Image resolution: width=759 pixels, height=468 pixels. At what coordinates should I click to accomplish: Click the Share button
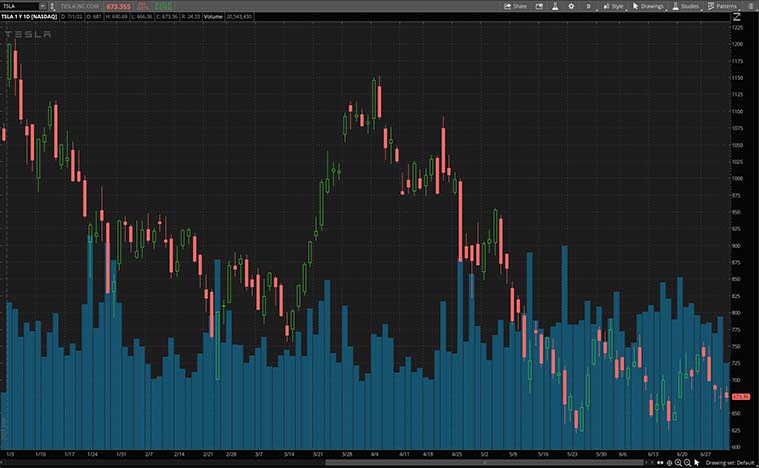pyautogui.click(x=516, y=6)
